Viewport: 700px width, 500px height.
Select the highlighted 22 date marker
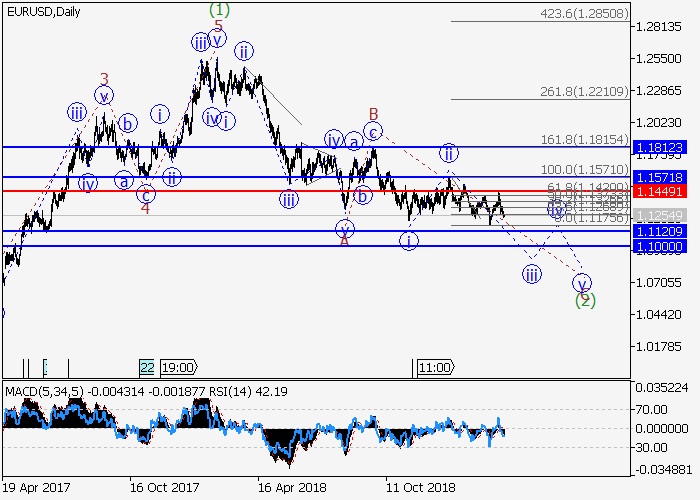coord(147,367)
